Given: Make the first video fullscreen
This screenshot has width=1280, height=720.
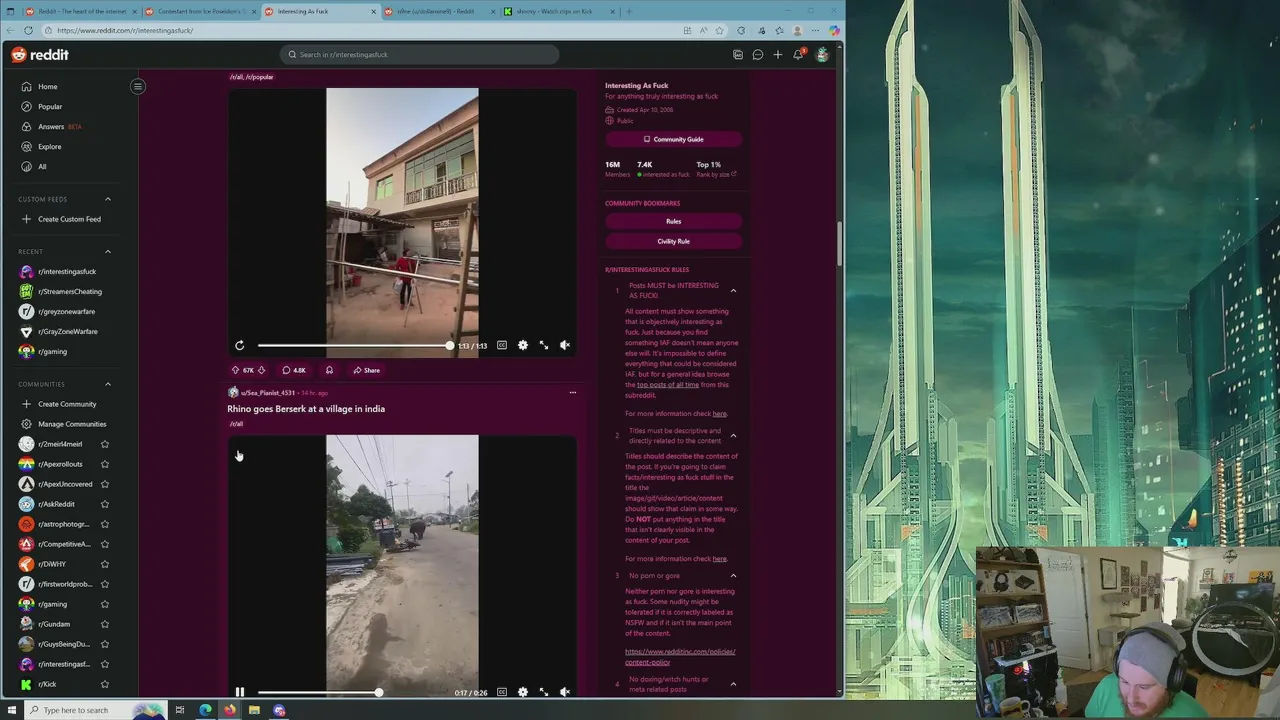Looking at the screenshot, I should (544, 345).
